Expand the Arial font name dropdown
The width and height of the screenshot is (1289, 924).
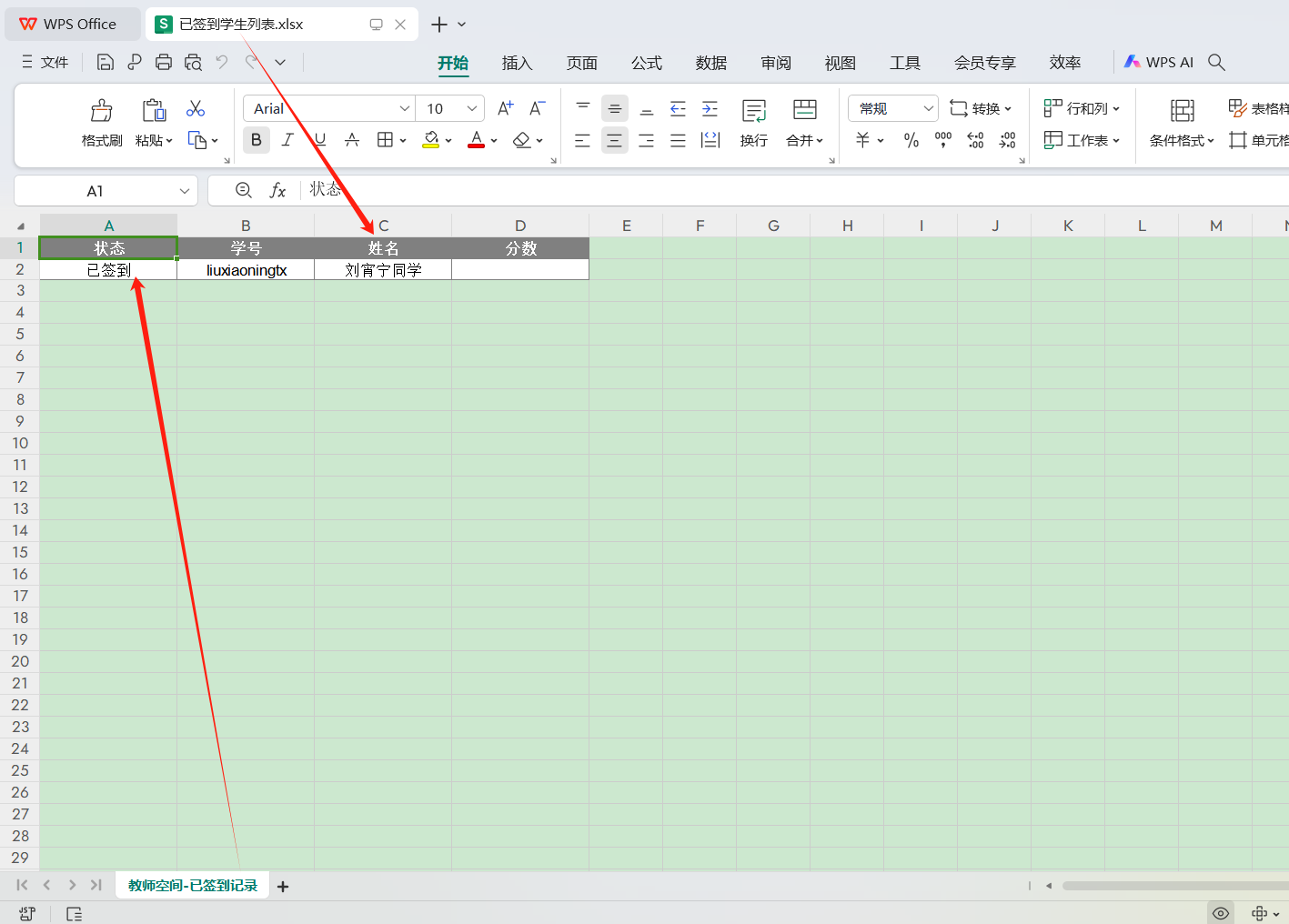(405, 108)
